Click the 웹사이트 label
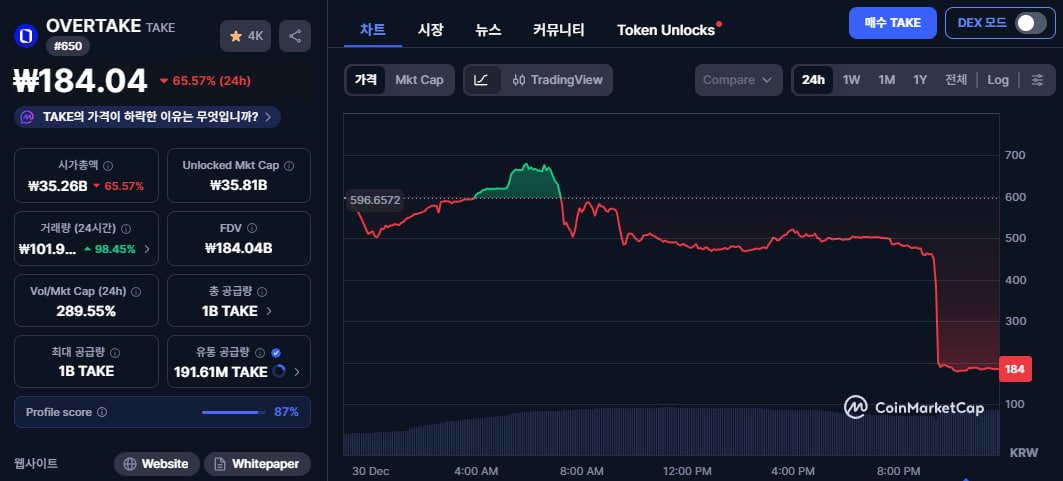The width and height of the screenshot is (1063, 481). pos(36,464)
